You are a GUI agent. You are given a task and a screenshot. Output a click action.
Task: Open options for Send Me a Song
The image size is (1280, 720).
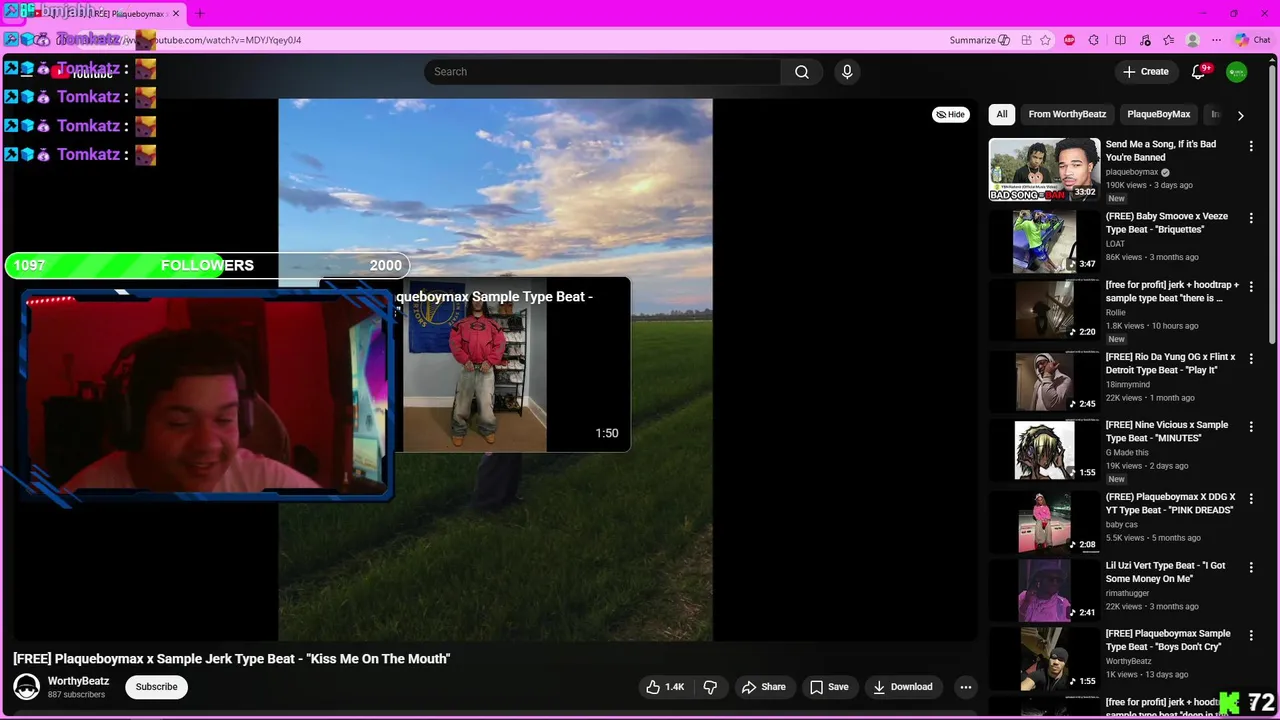tap(1250, 146)
